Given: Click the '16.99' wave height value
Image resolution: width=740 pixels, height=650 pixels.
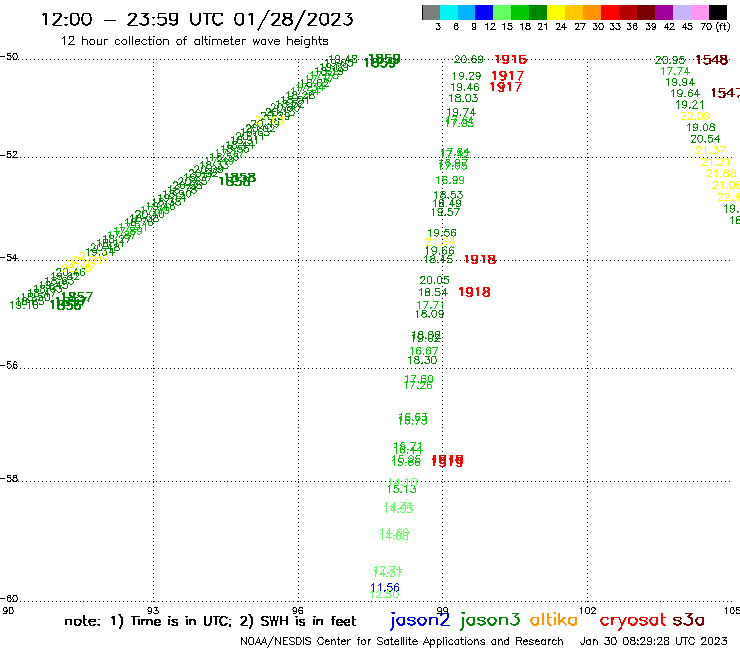Looking at the screenshot, I should click(450, 180).
